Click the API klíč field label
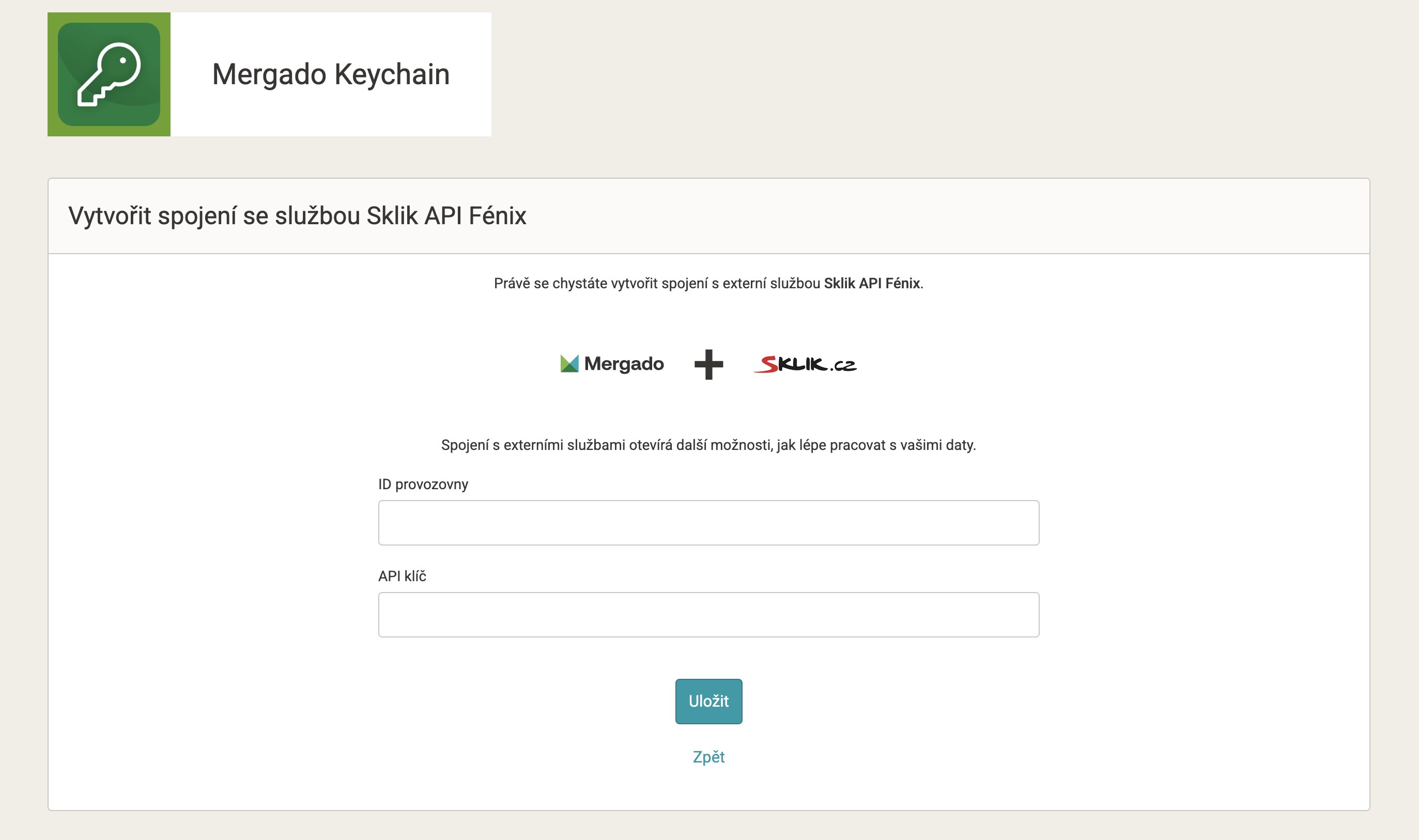The height and width of the screenshot is (840, 1419). [x=402, y=576]
